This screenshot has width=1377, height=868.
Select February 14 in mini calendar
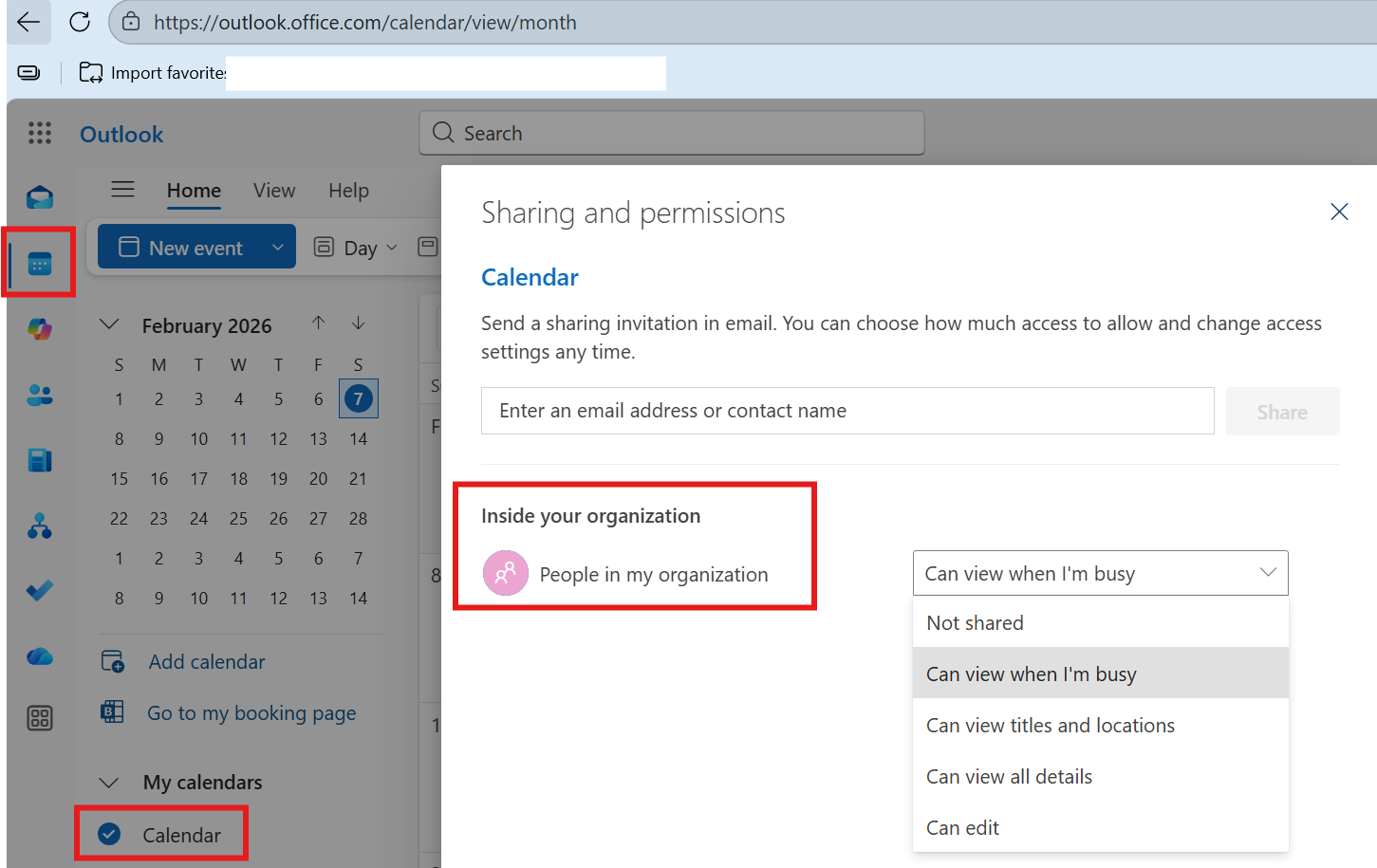359,439
